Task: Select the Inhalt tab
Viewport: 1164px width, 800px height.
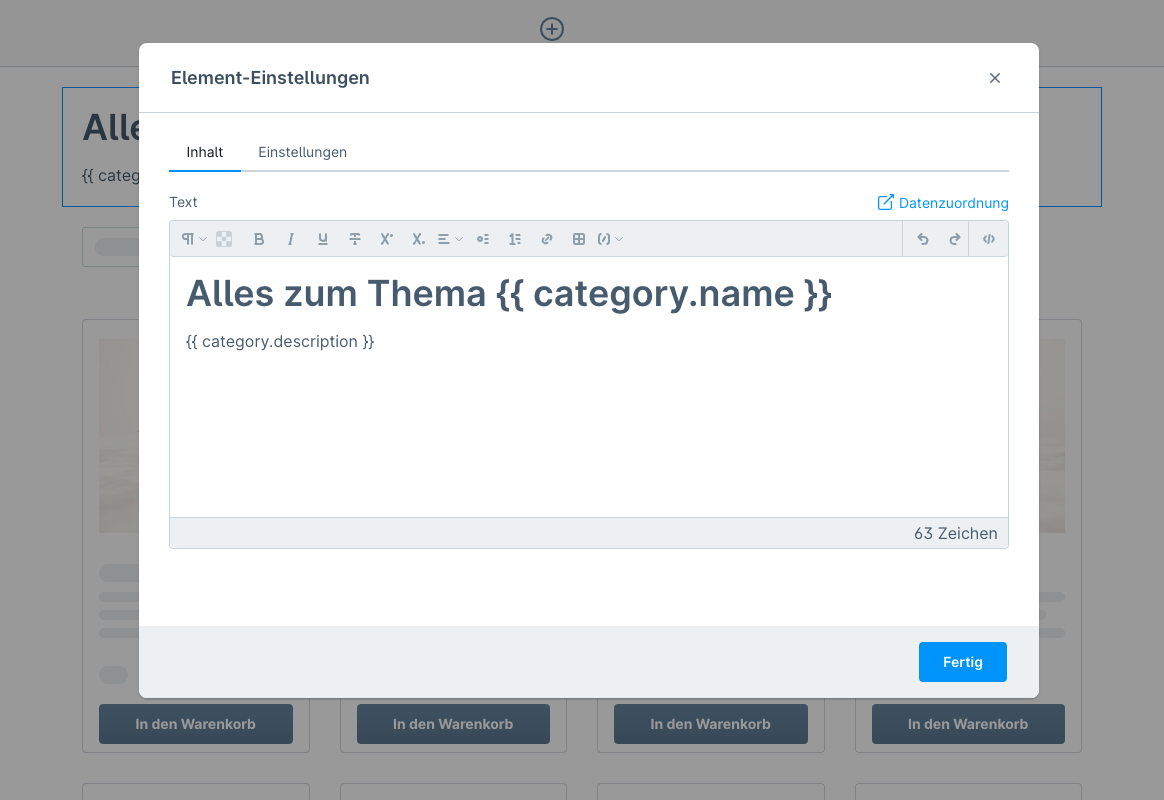Action: point(205,152)
